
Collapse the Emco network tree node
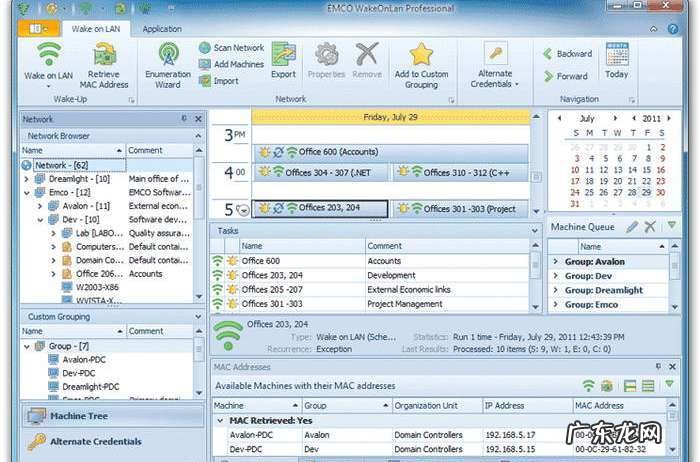click(x=27, y=192)
